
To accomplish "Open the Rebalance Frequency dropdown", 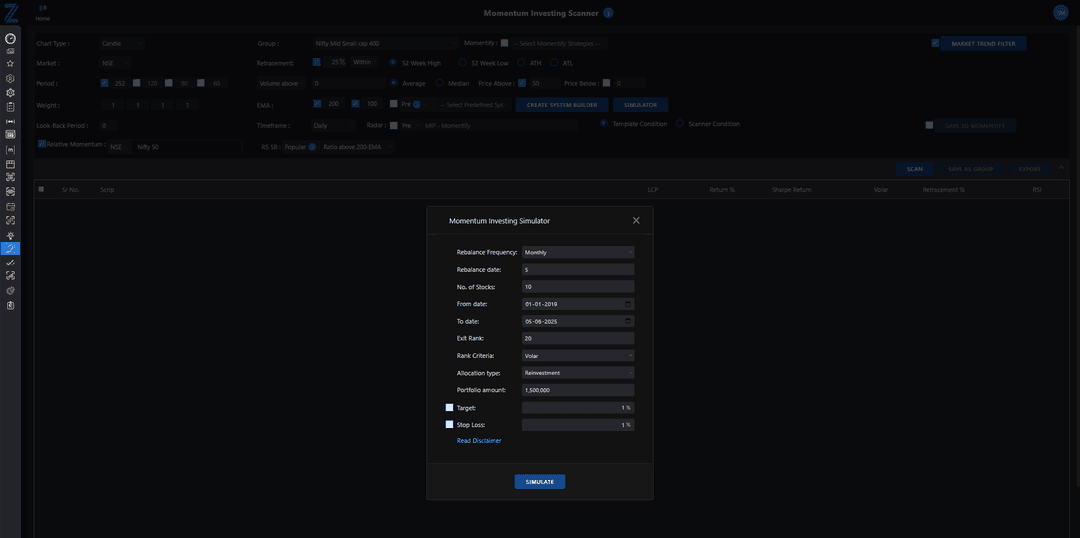I will [x=578, y=252].
